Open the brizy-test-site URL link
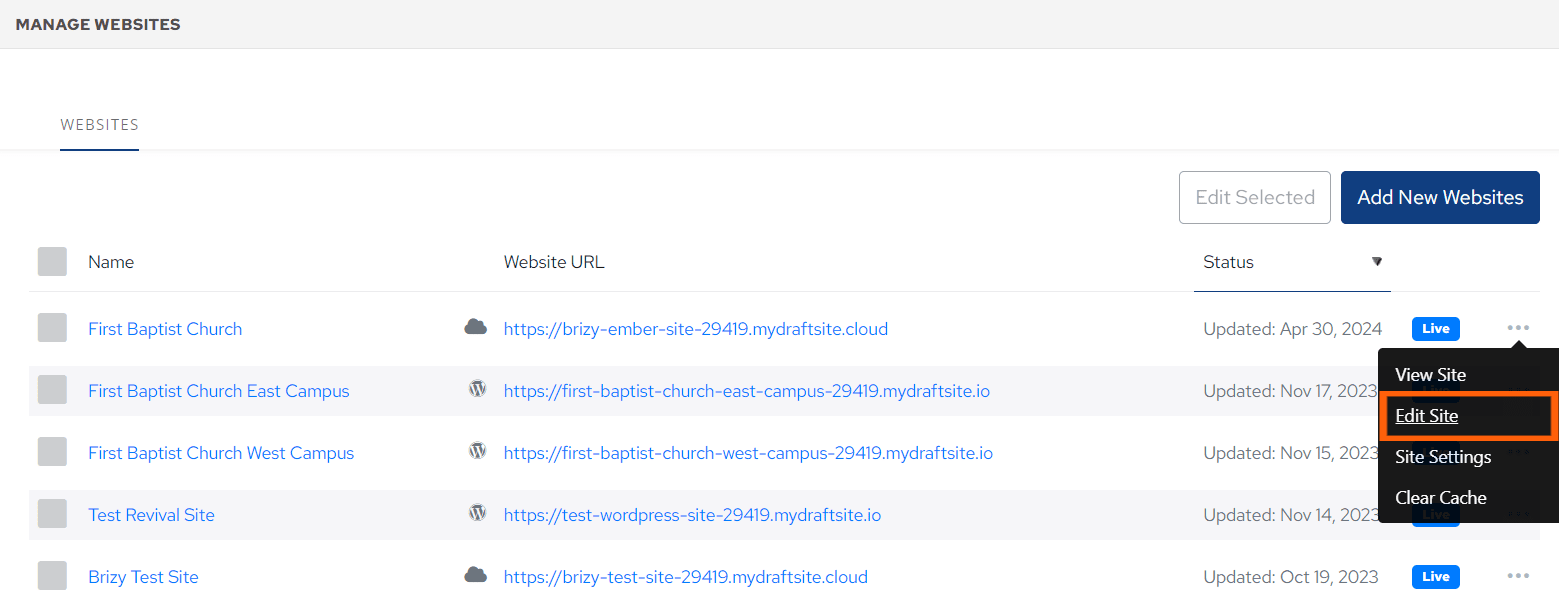This screenshot has height=615, width=1559. [685, 577]
